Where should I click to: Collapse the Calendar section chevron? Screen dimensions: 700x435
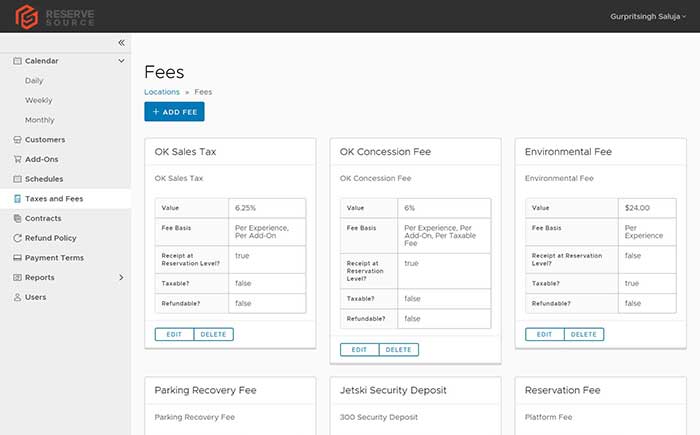[x=121, y=61]
